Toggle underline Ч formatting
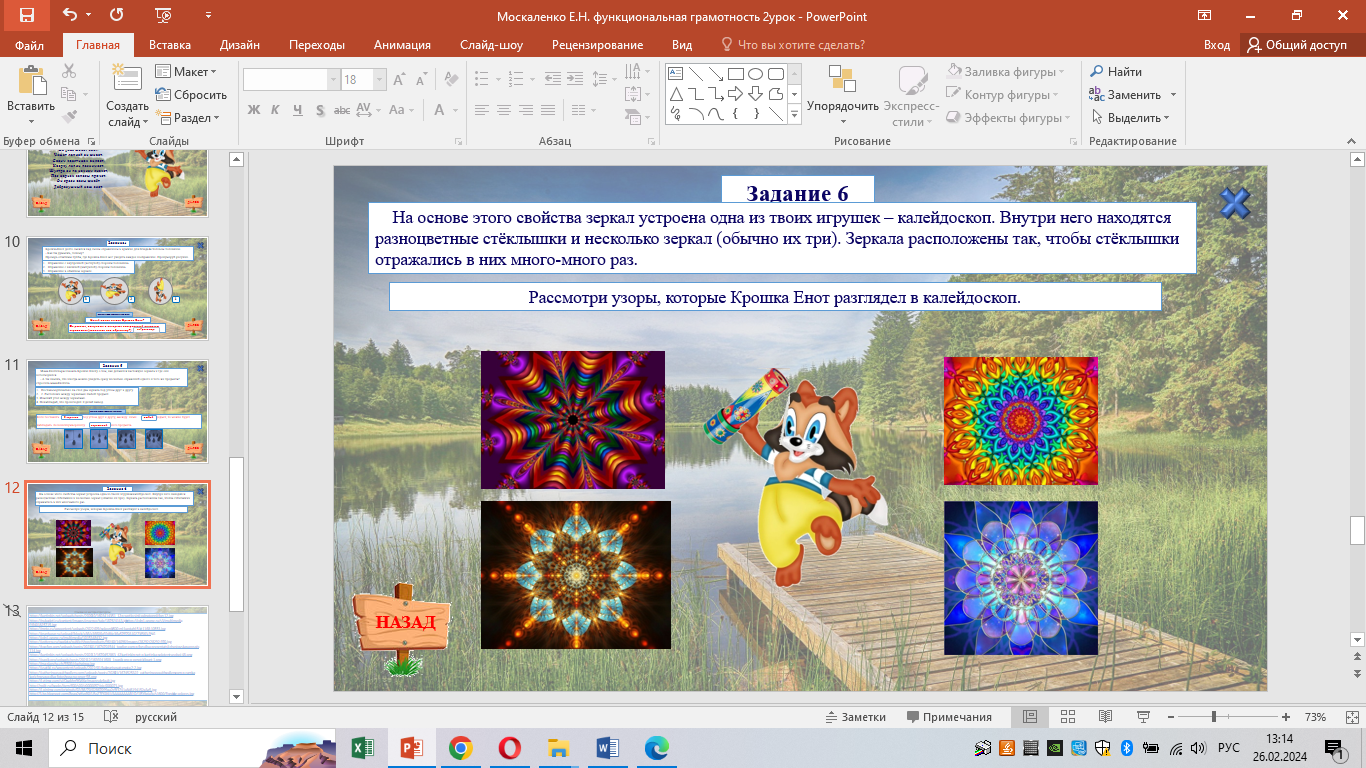 click(299, 110)
